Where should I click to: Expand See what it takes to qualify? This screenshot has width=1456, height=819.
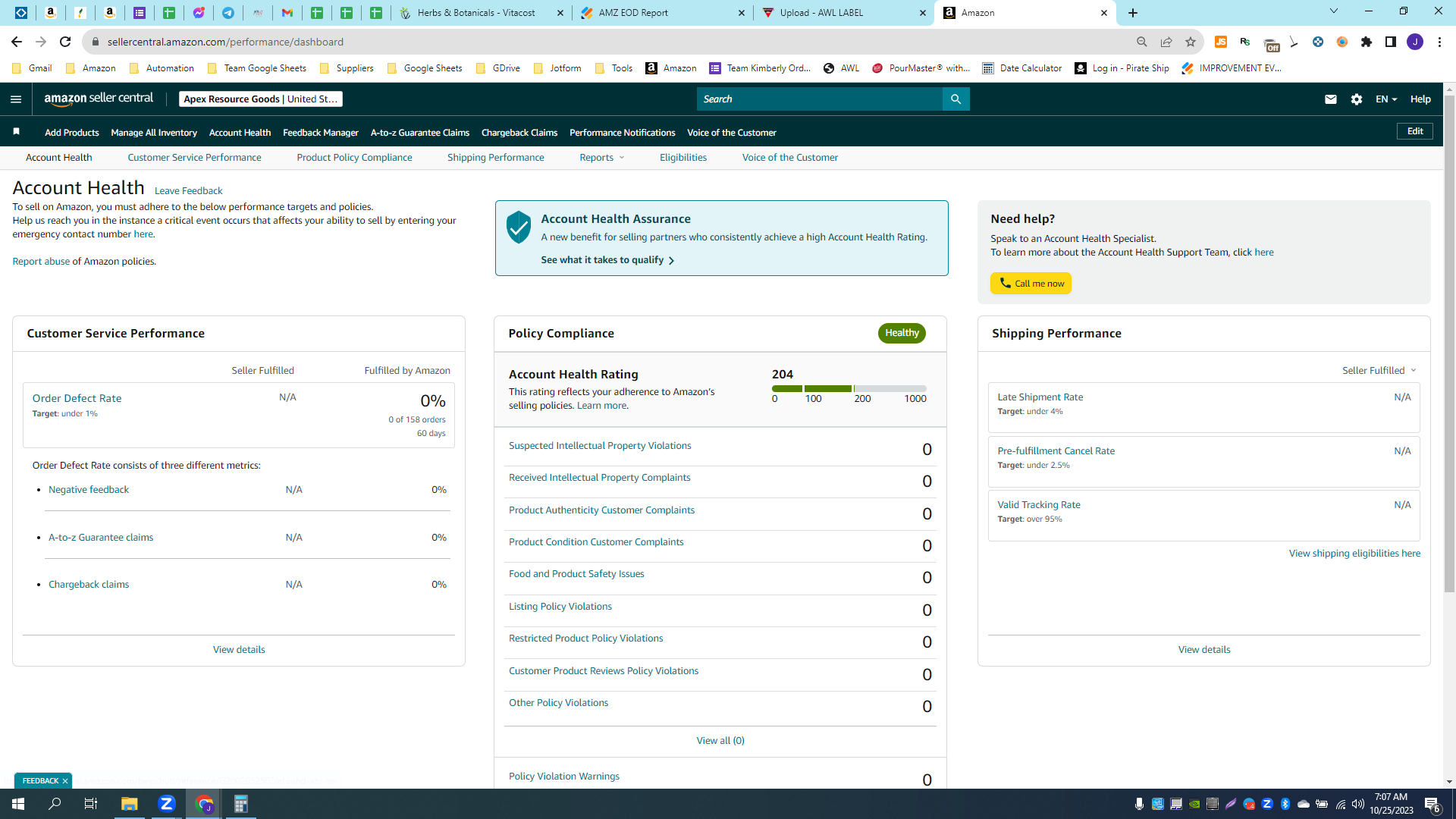pyautogui.click(x=607, y=260)
